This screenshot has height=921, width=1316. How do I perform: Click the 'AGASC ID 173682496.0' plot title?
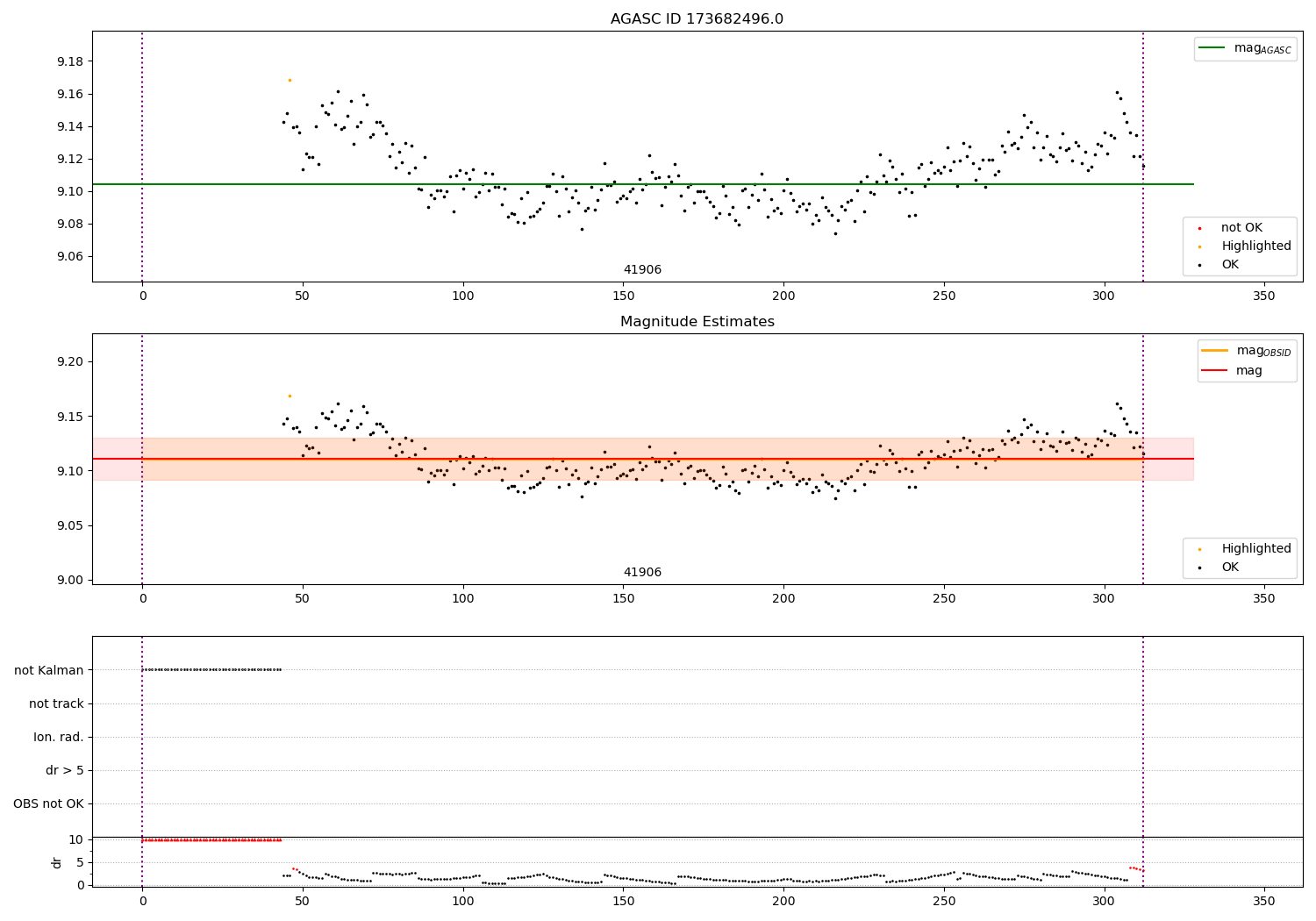pos(697,19)
